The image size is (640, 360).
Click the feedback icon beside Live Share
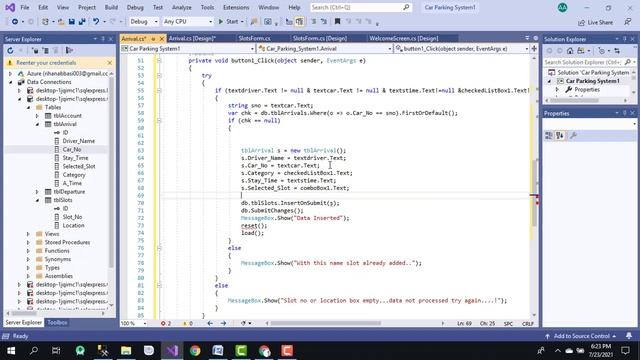click(628, 22)
